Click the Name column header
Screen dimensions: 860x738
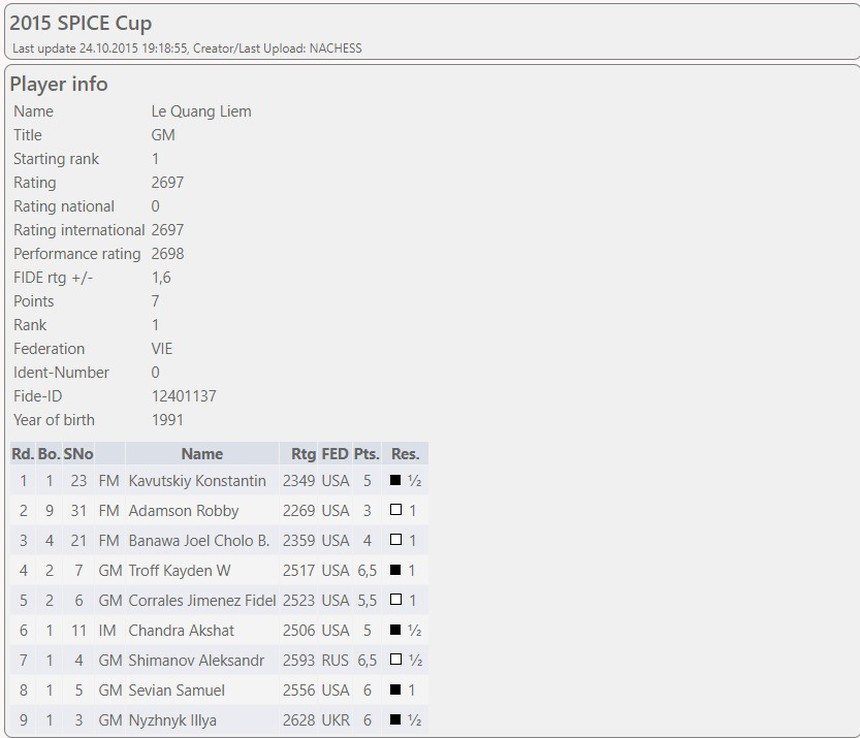(x=202, y=454)
